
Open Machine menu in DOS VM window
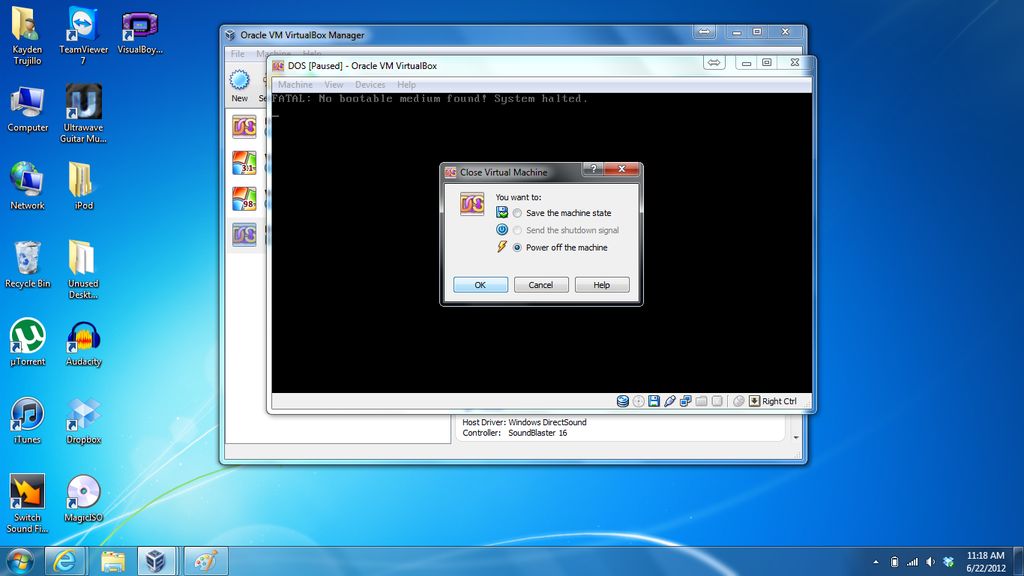(x=295, y=85)
